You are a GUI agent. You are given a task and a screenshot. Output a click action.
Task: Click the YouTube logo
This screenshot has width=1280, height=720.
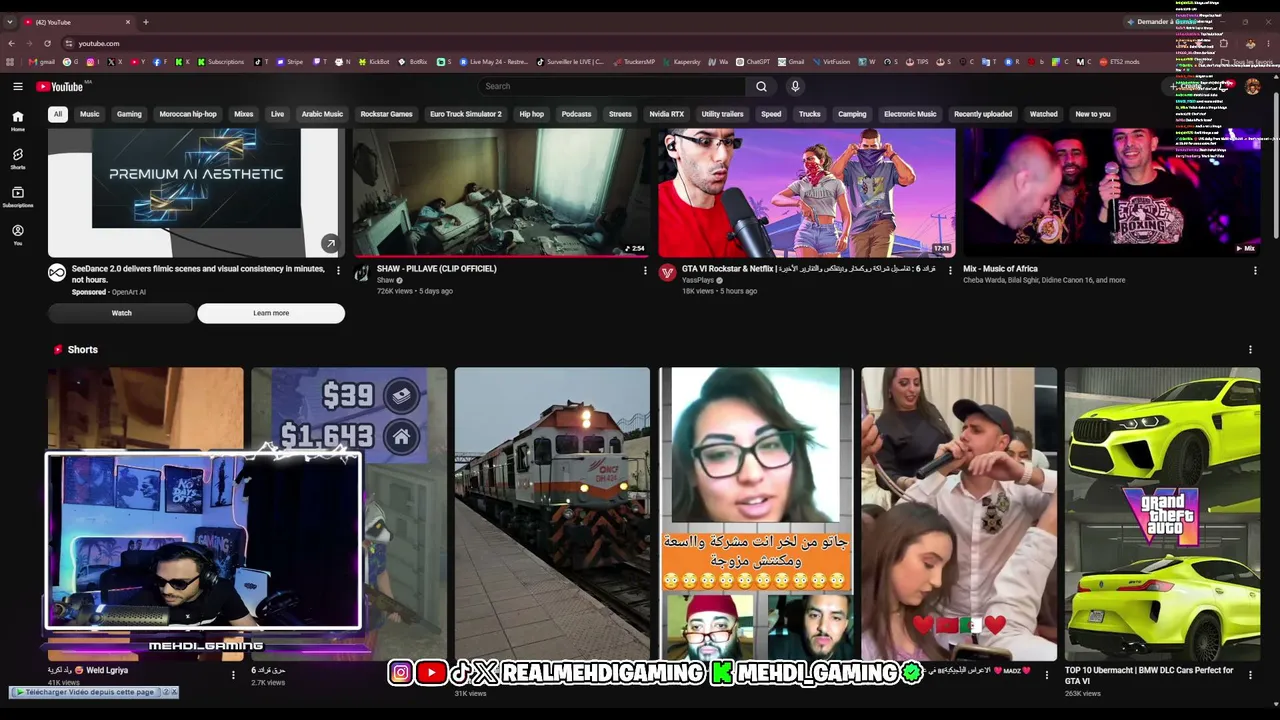click(x=60, y=87)
